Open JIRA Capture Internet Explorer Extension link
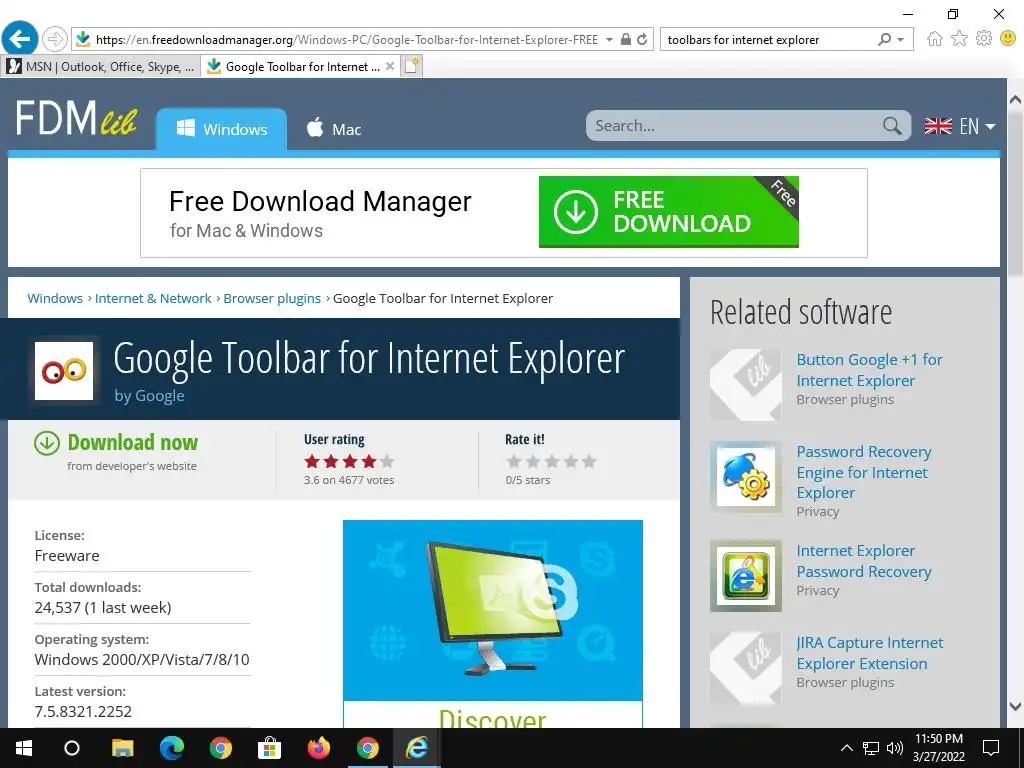This screenshot has width=1024, height=768. point(869,653)
